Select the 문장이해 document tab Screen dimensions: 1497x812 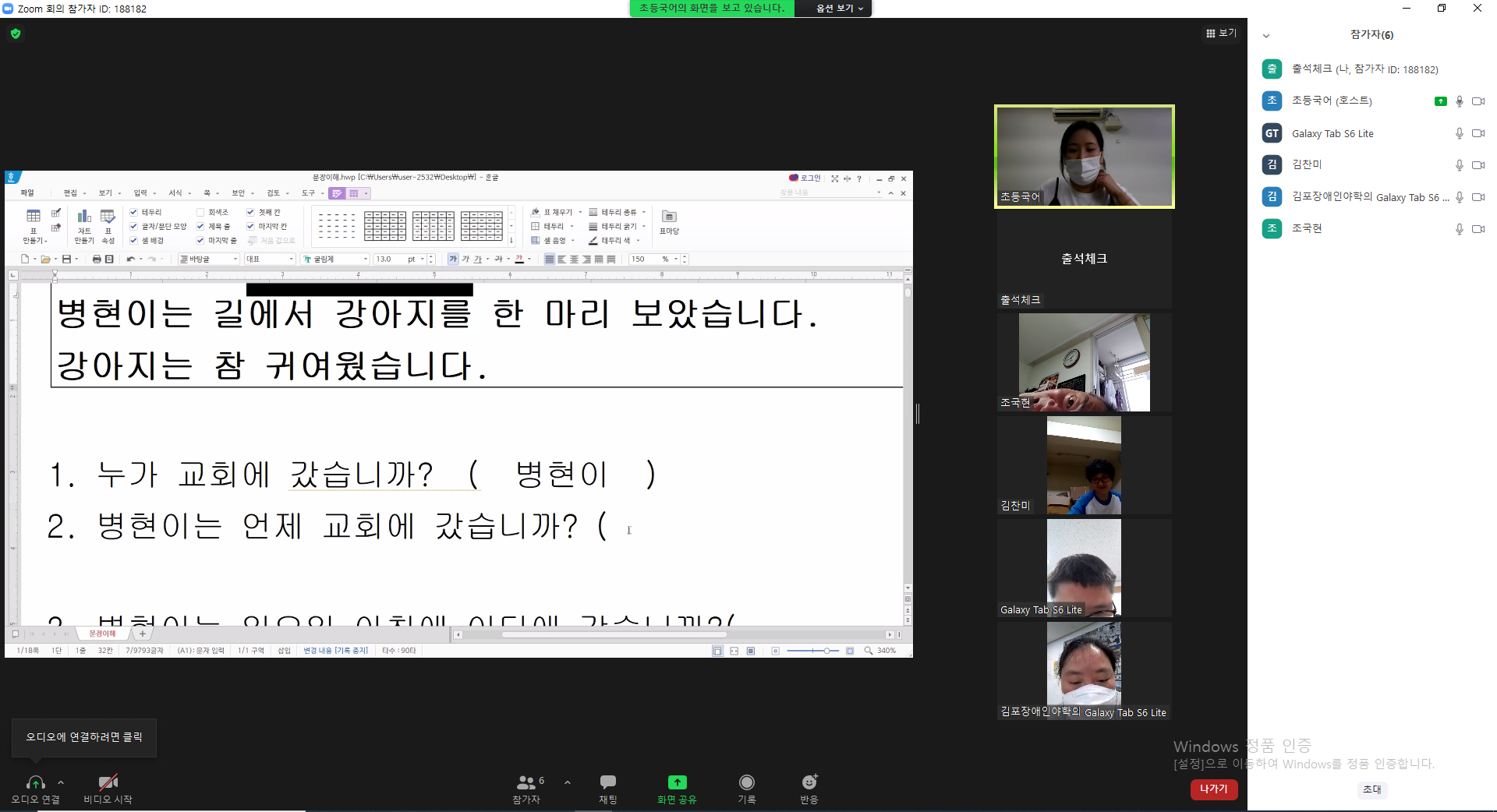tap(102, 634)
